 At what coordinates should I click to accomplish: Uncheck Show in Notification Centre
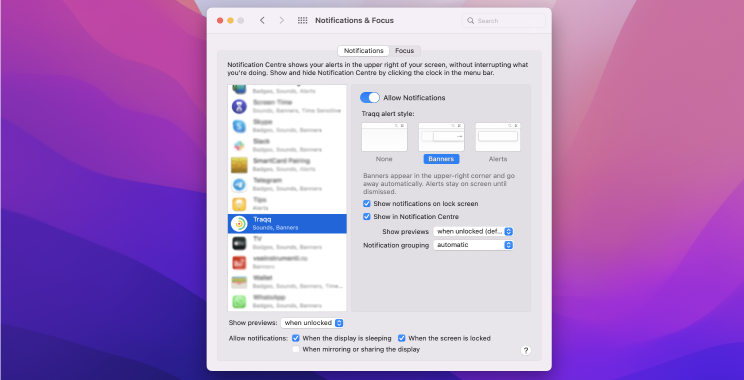366,216
